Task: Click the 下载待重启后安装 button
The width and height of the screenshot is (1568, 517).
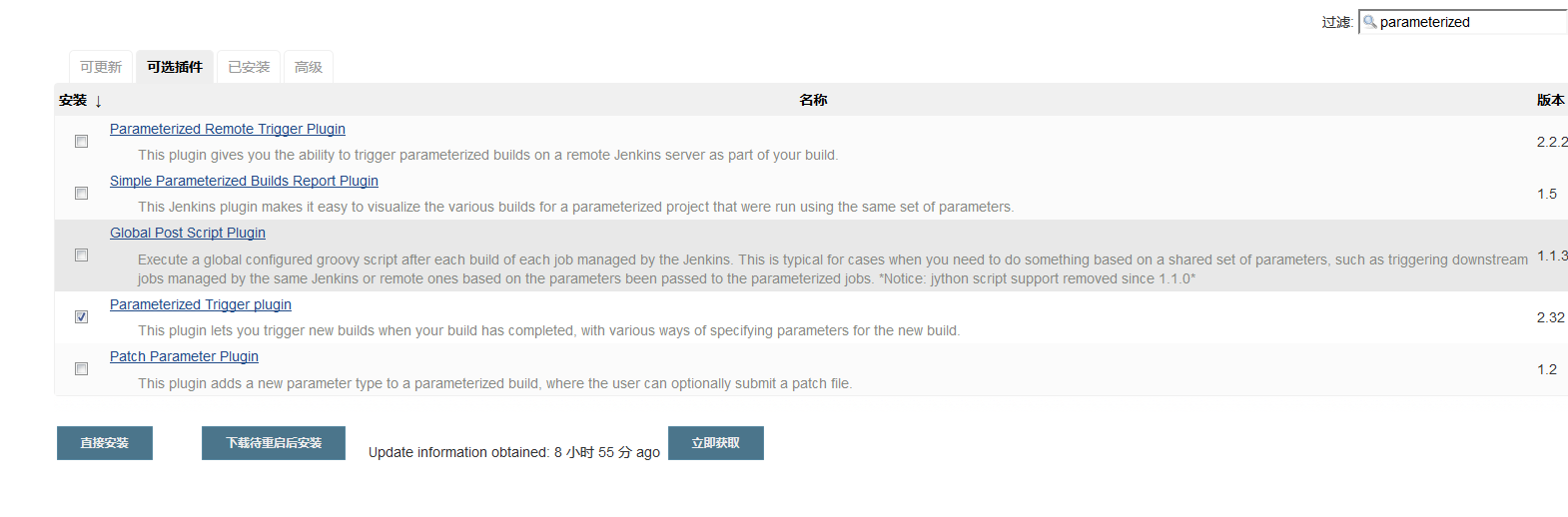Action: pos(274,443)
